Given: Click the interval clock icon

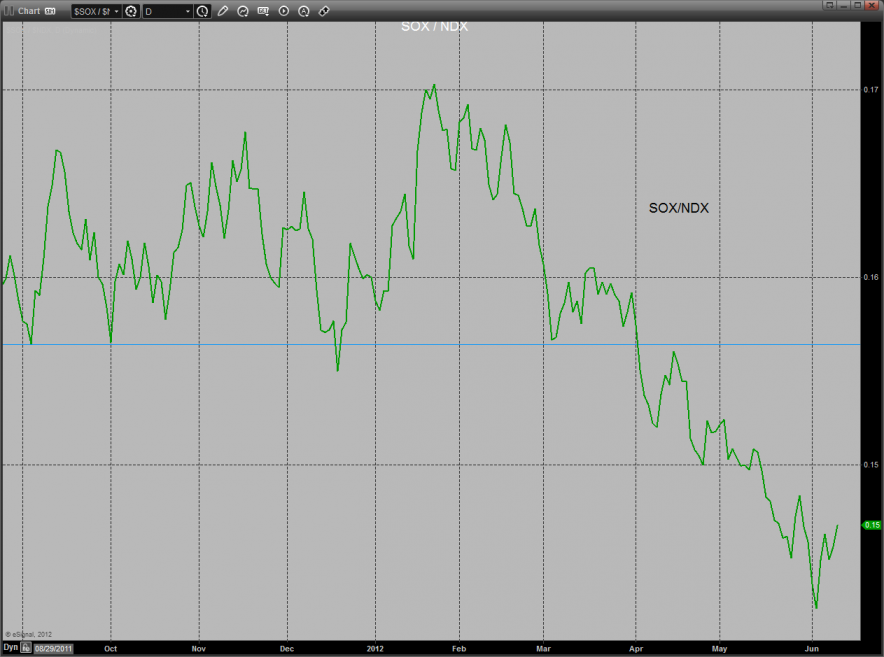Looking at the screenshot, I should coord(203,11).
